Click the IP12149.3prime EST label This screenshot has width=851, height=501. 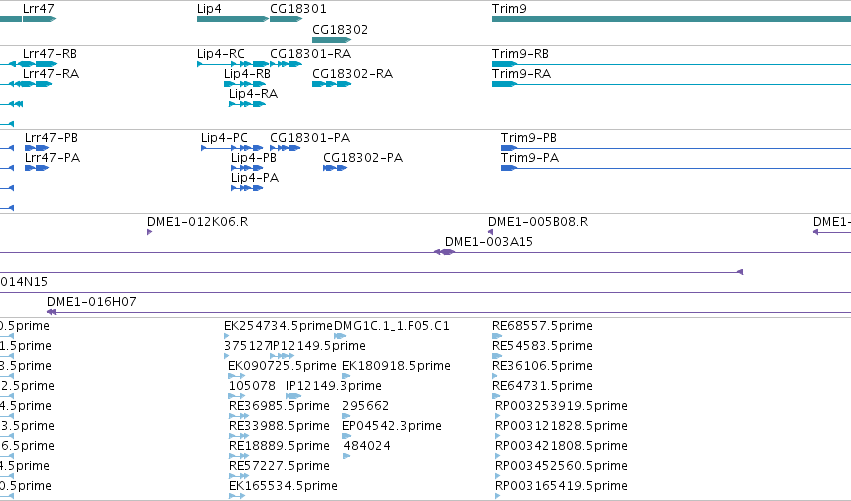click(334, 386)
